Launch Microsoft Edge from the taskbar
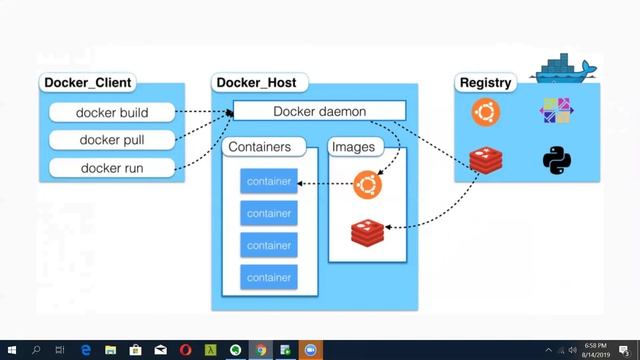This screenshot has width=640, height=360. pos(86,350)
